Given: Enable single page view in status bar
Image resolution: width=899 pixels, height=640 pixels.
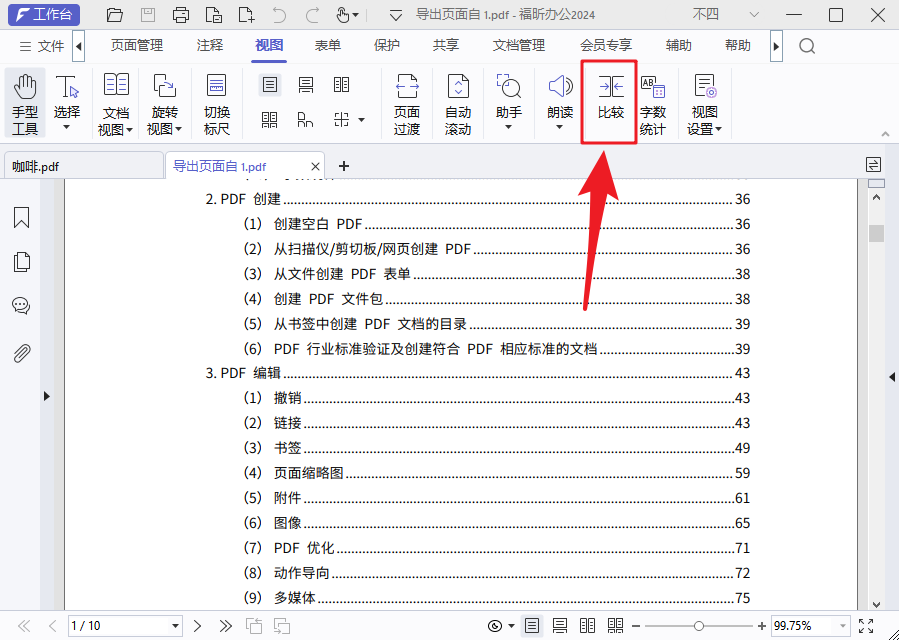Looking at the screenshot, I should click(x=532, y=626).
